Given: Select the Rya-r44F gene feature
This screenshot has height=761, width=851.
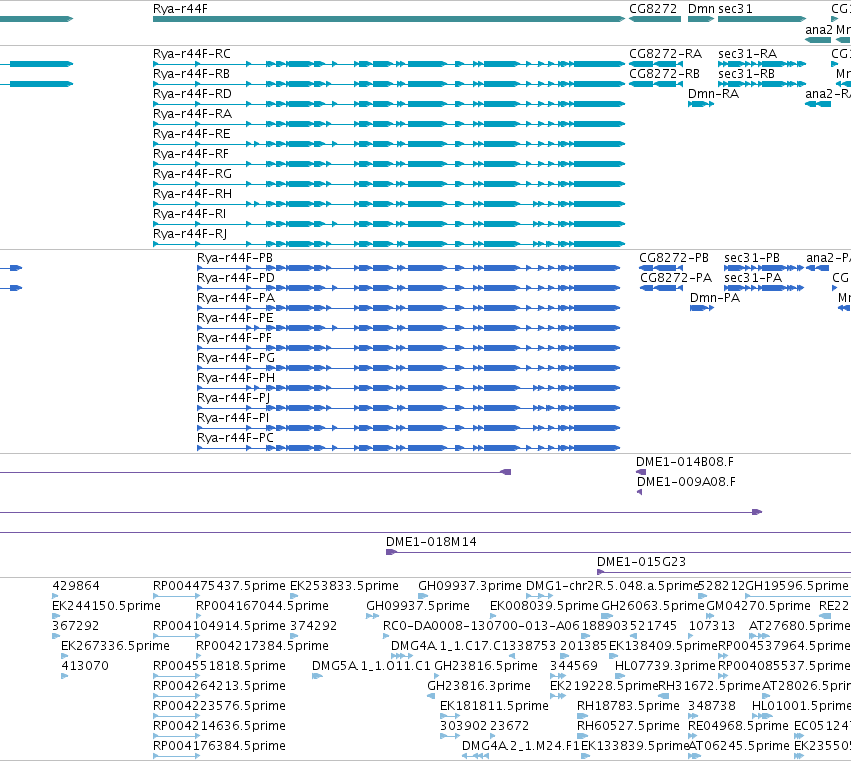Looking at the screenshot, I should [x=389, y=19].
